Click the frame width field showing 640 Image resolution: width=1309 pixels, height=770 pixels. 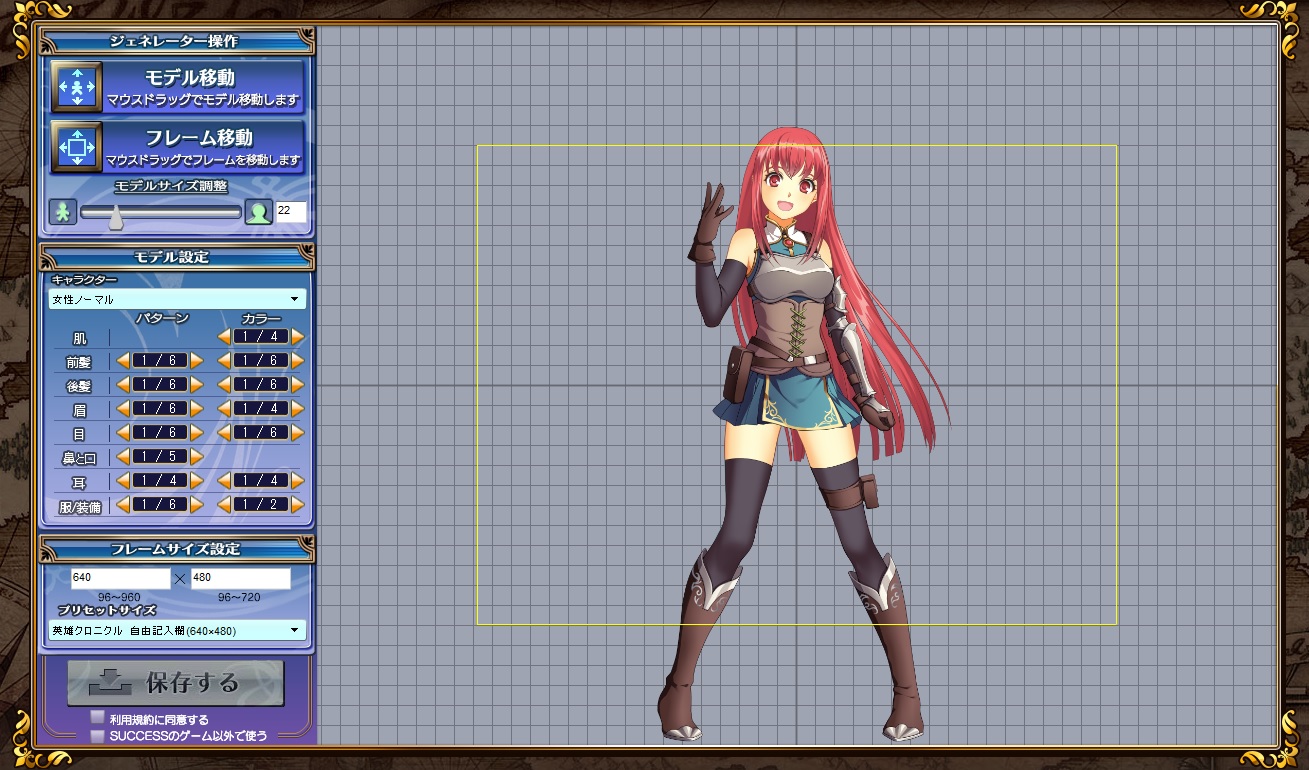click(x=120, y=578)
